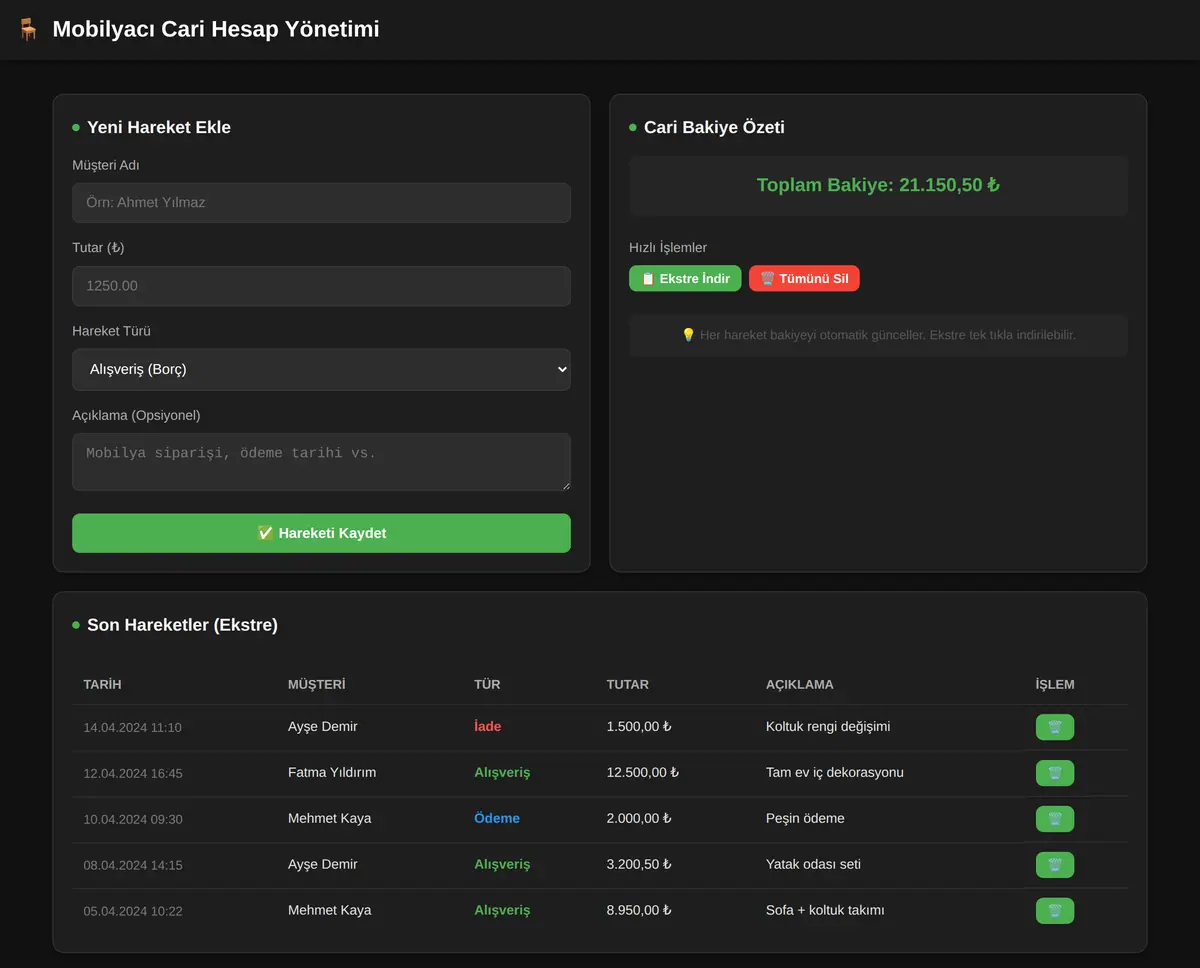
Task: Click the Cari Bakiye Özeti heading
Action: [x=714, y=127]
